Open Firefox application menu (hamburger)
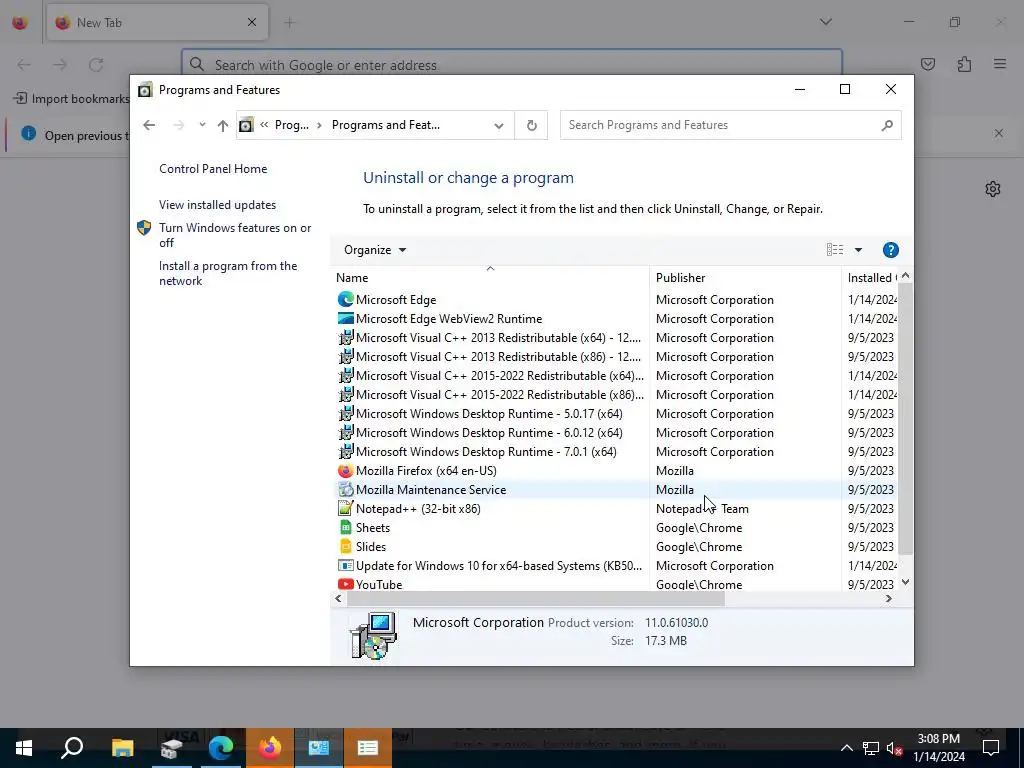 (x=1000, y=64)
